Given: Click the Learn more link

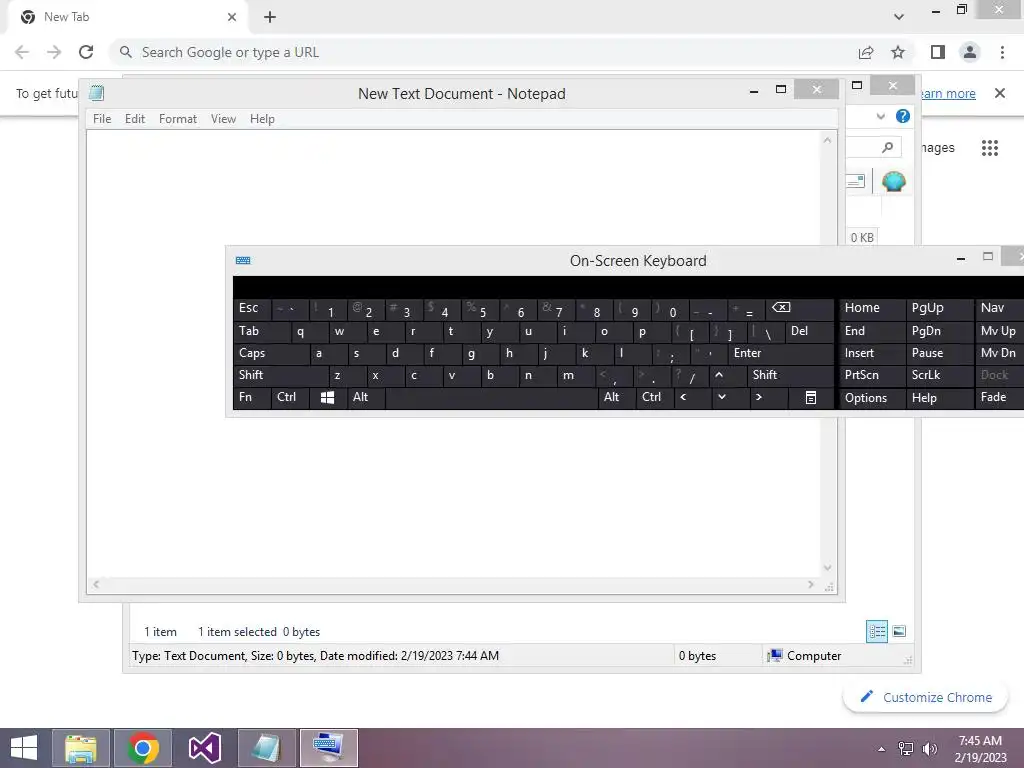Looking at the screenshot, I should (948, 93).
